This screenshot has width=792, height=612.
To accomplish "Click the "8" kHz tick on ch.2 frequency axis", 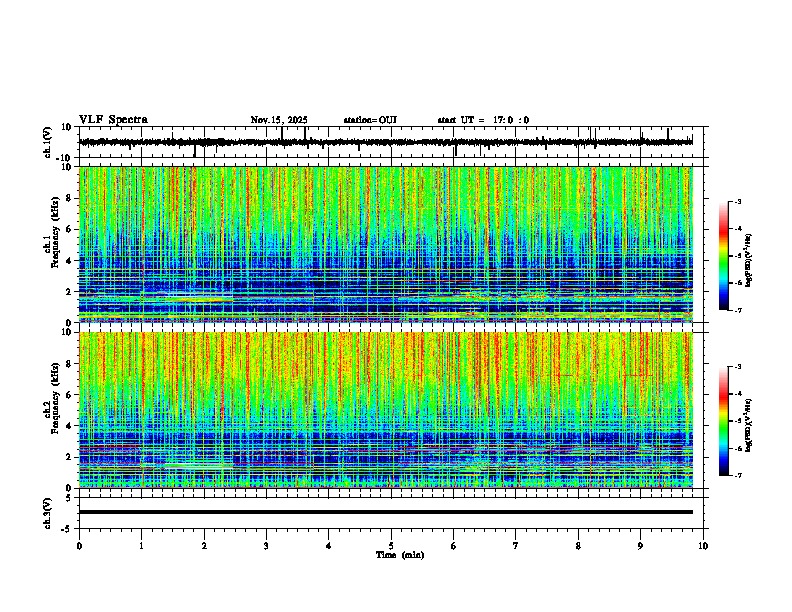I will (x=70, y=364).
